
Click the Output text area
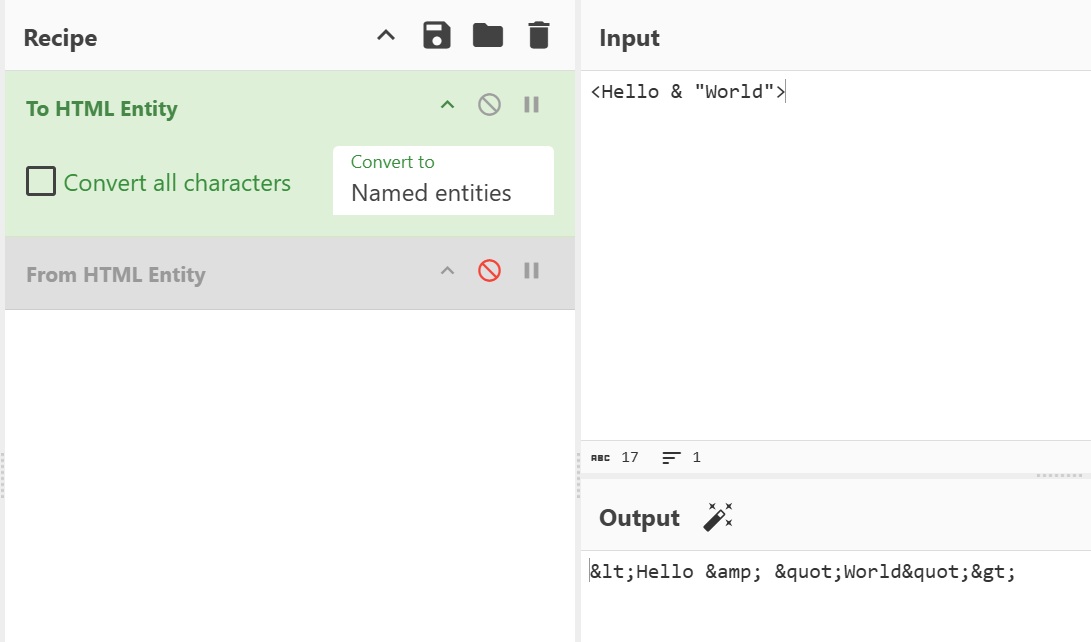836,596
